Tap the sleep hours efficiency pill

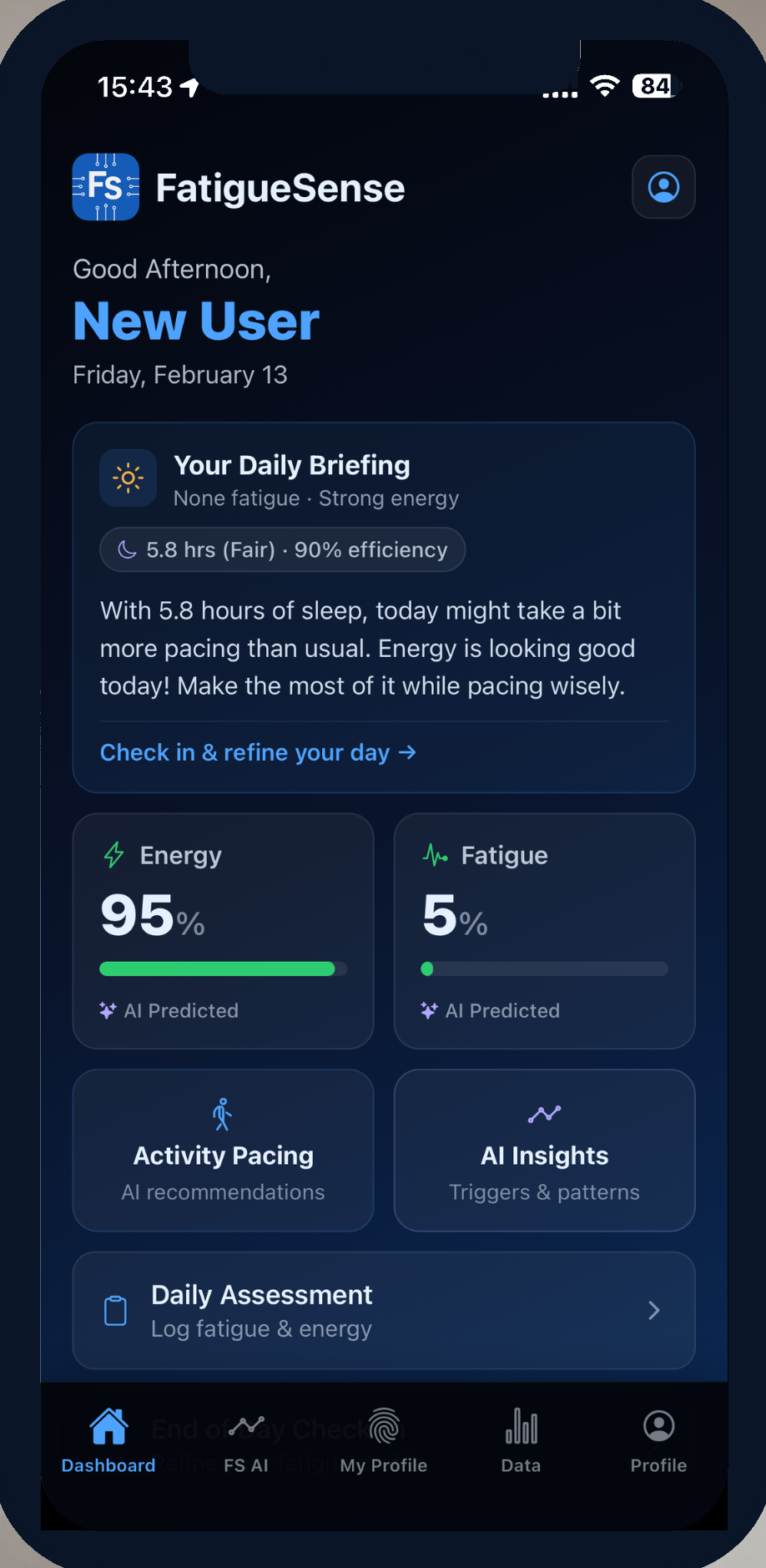click(282, 549)
